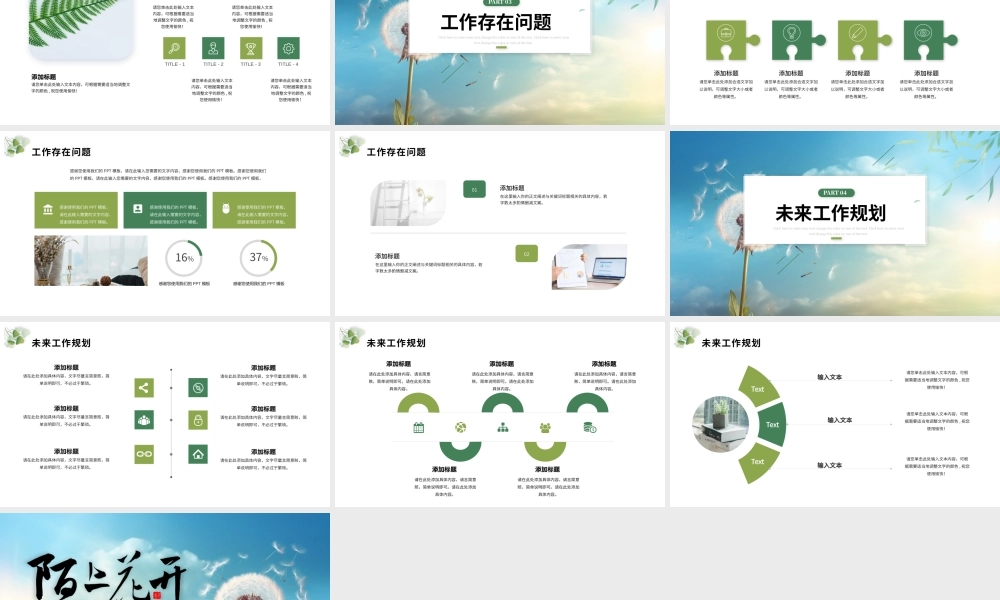1000x600 pixels.
Task: Click the dark green Text segment of the fan chart
Action: (x=772, y=424)
